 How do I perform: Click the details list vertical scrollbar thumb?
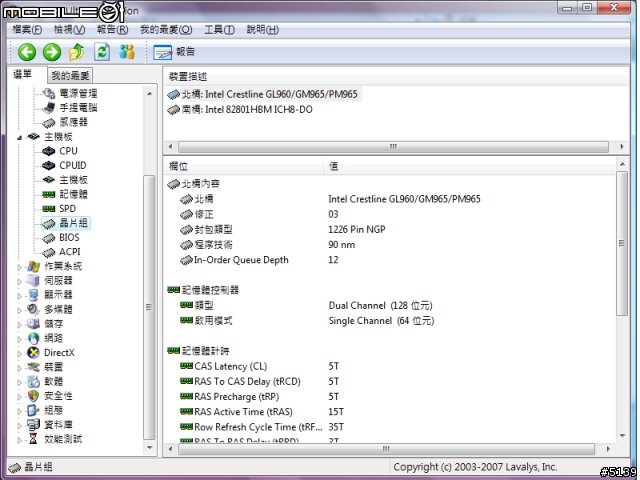tap(622, 244)
